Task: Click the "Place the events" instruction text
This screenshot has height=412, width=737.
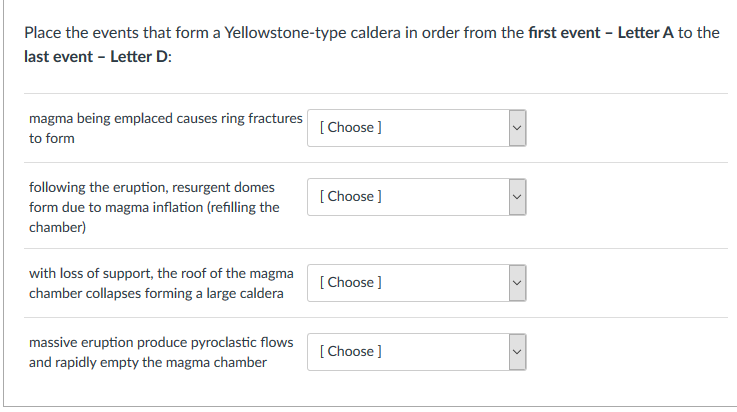Action: (x=77, y=33)
